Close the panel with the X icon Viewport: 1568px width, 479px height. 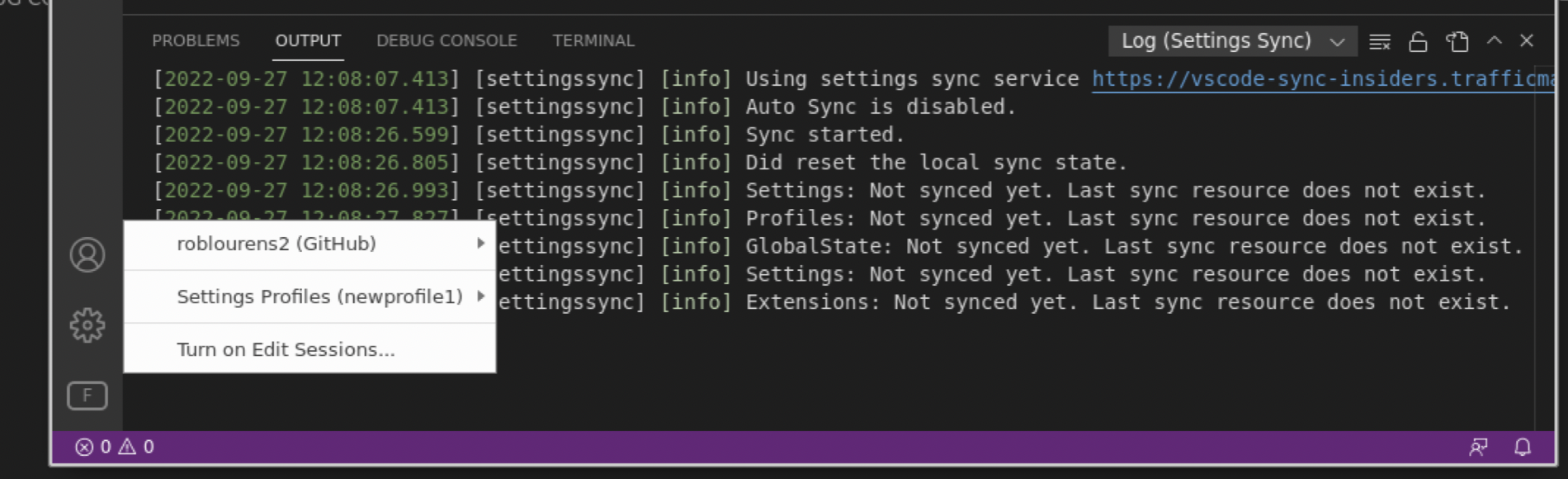click(x=1527, y=40)
